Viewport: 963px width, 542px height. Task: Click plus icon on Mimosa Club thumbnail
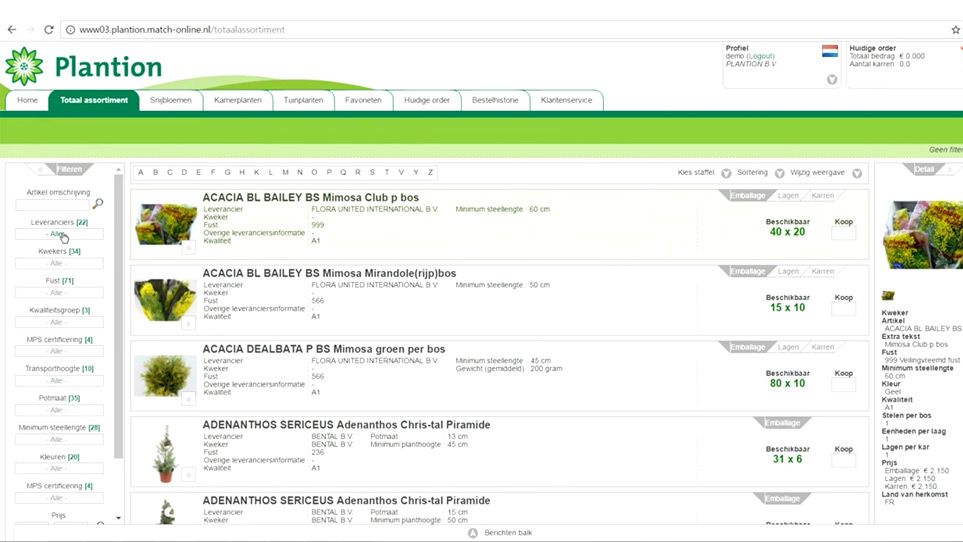click(x=188, y=248)
